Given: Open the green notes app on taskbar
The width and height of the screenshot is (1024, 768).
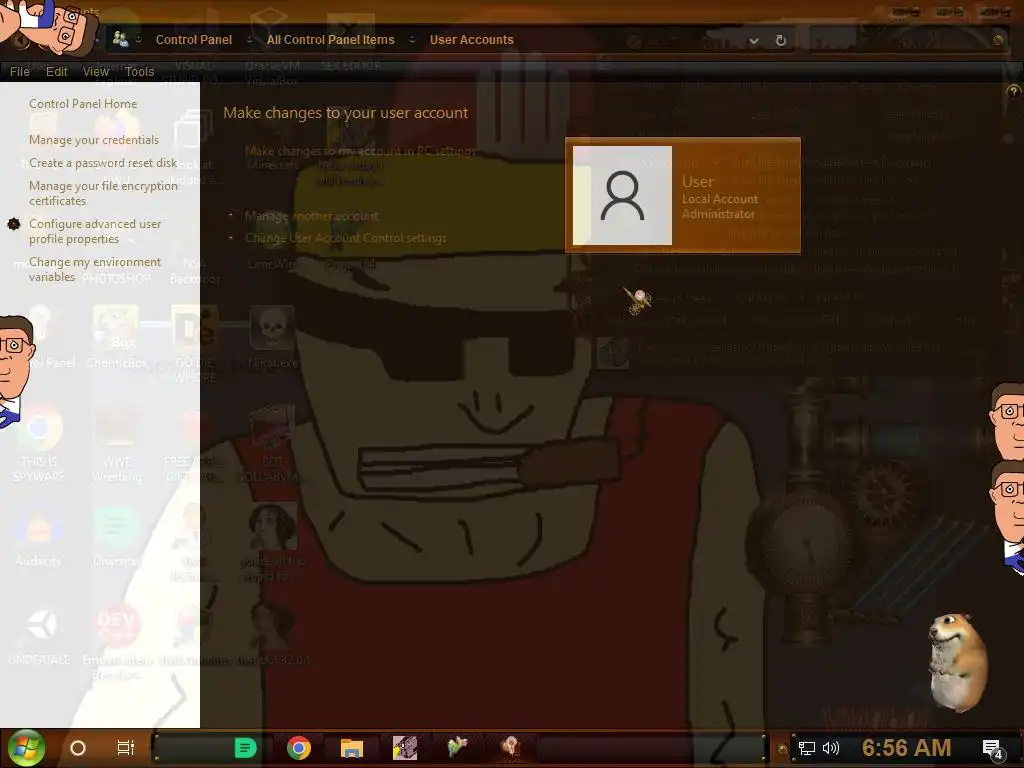Looking at the screenshot, I should pos(246,748).
